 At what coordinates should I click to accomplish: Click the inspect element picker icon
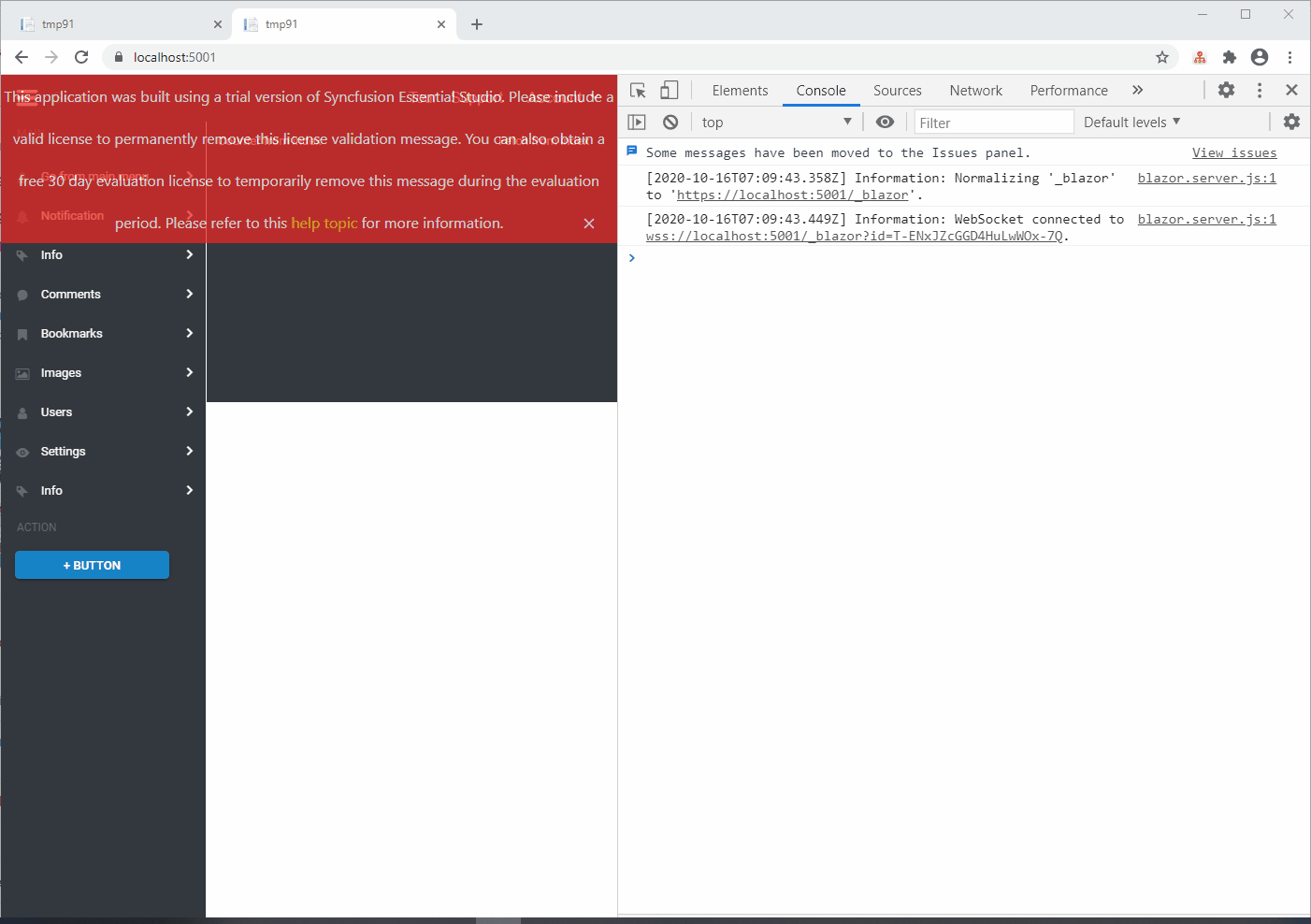(x=638, y=91)
